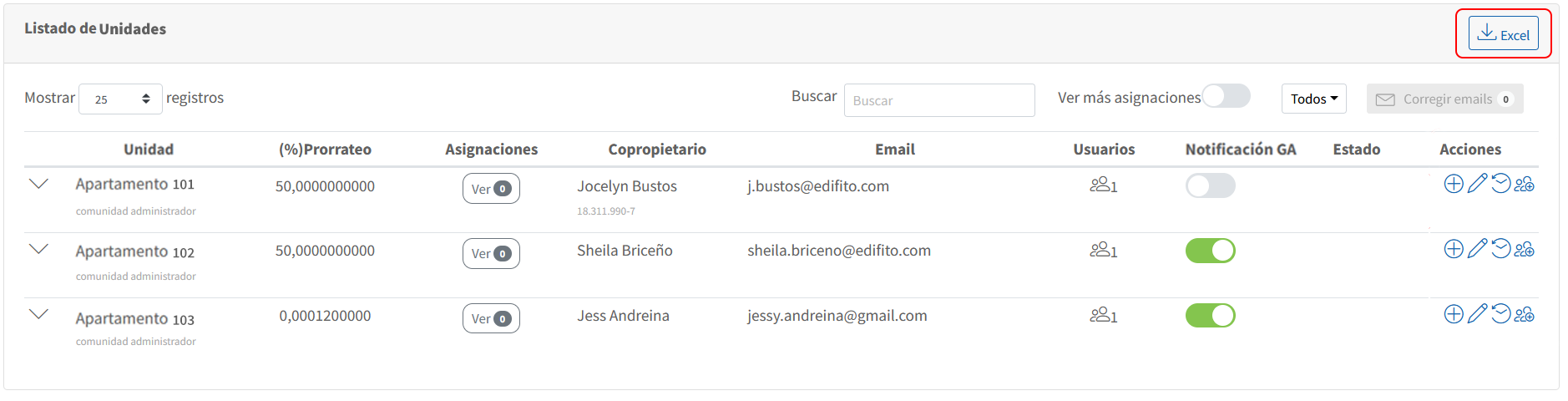
Task: Expand the Apartamento 103 row chevron
Action: pos(38,314)
